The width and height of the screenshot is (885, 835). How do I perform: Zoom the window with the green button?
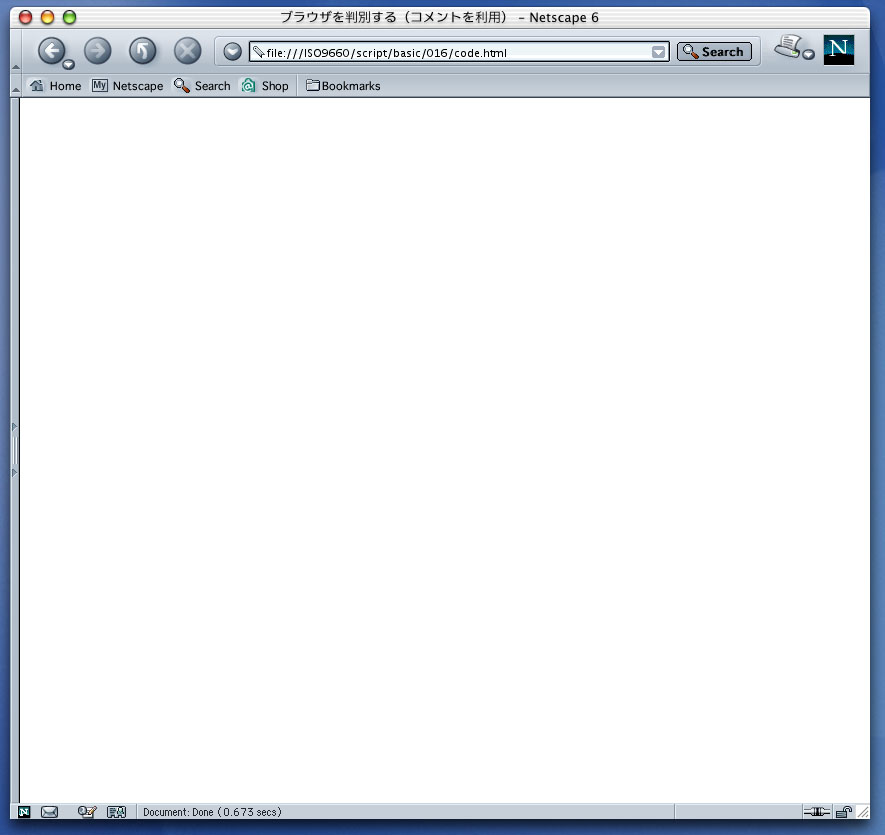click(69, 18)
